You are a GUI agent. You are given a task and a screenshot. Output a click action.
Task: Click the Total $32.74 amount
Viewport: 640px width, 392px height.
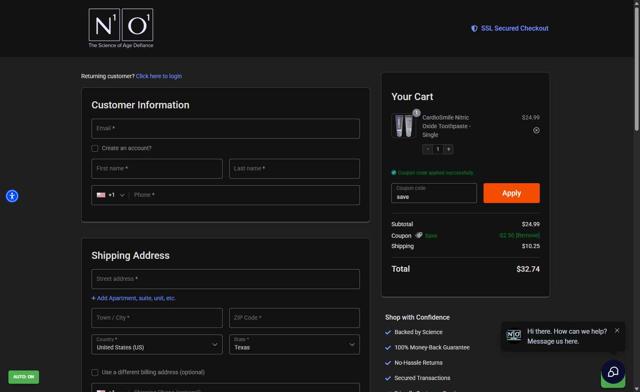(528, 269)
